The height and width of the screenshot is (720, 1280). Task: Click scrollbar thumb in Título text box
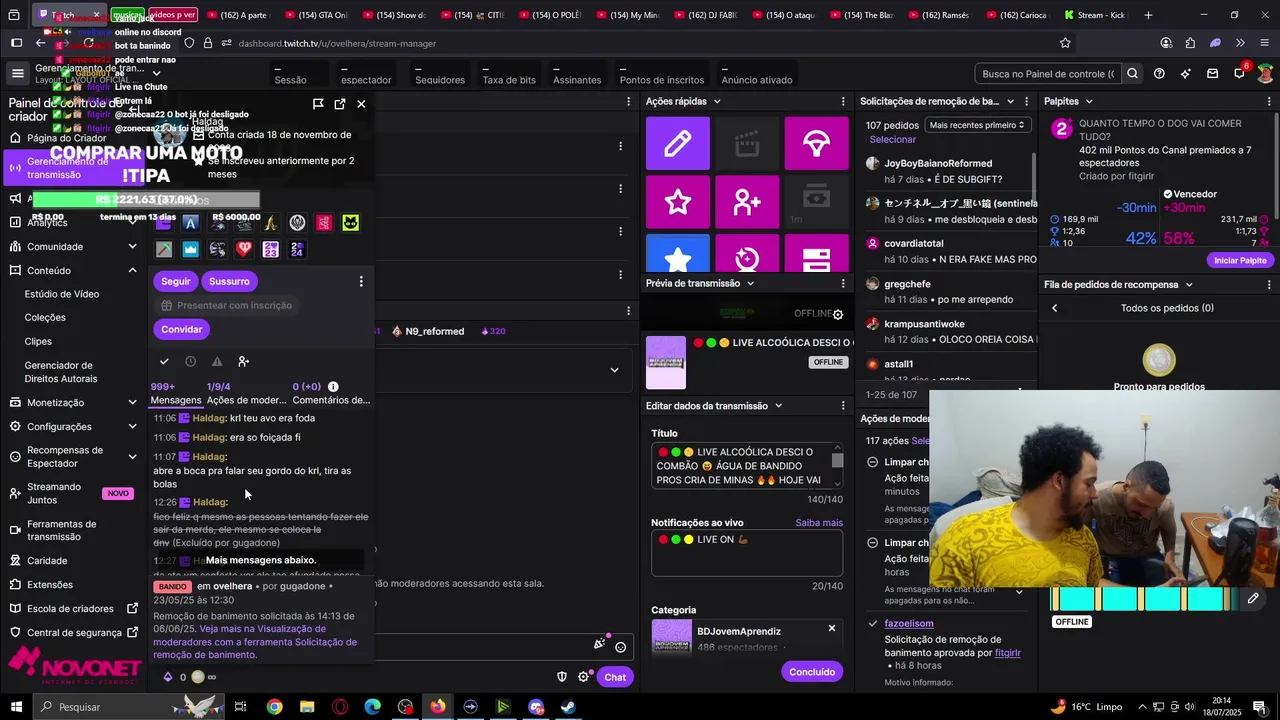837,461
